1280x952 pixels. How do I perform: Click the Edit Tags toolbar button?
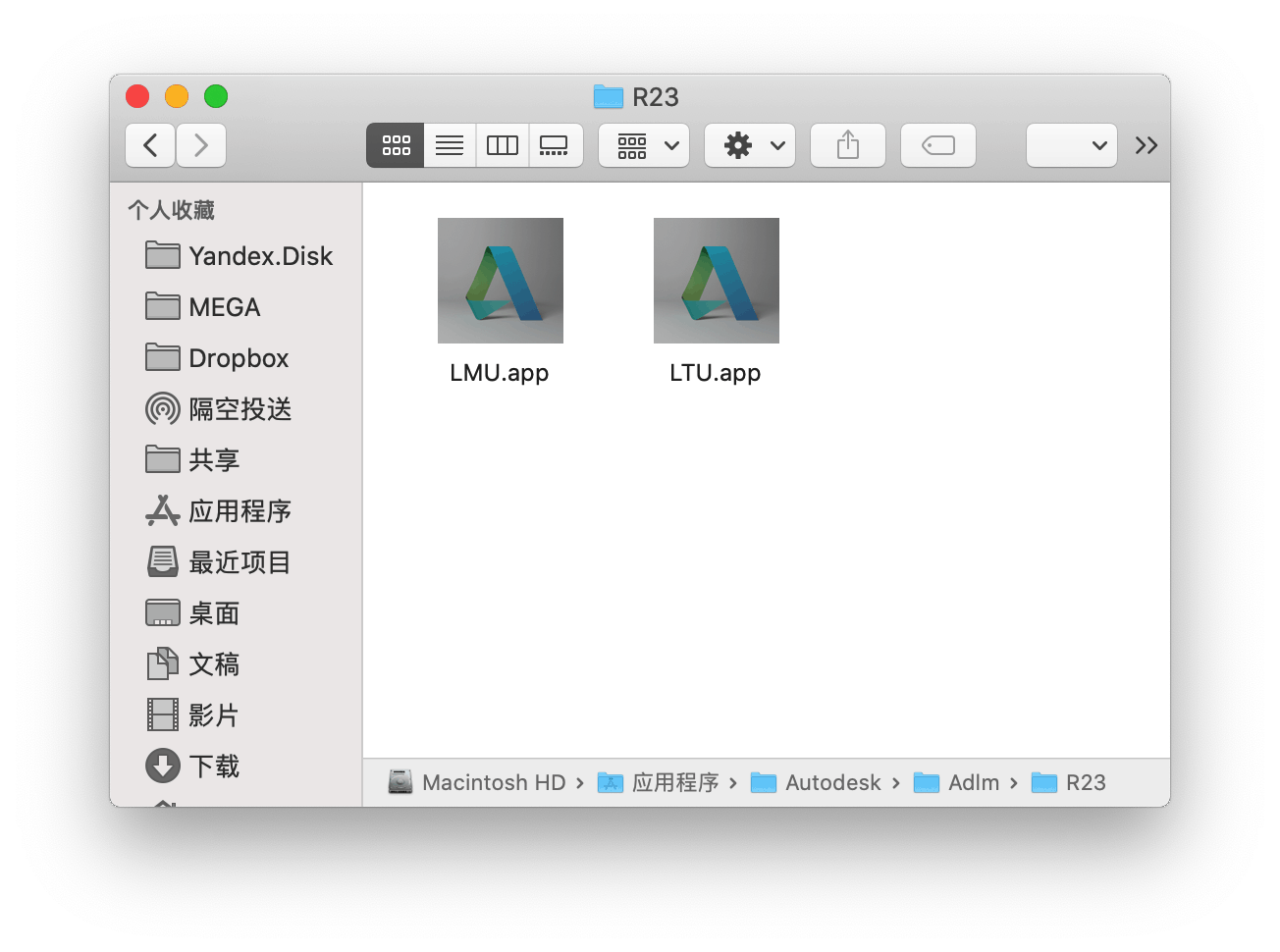[938, 145]
